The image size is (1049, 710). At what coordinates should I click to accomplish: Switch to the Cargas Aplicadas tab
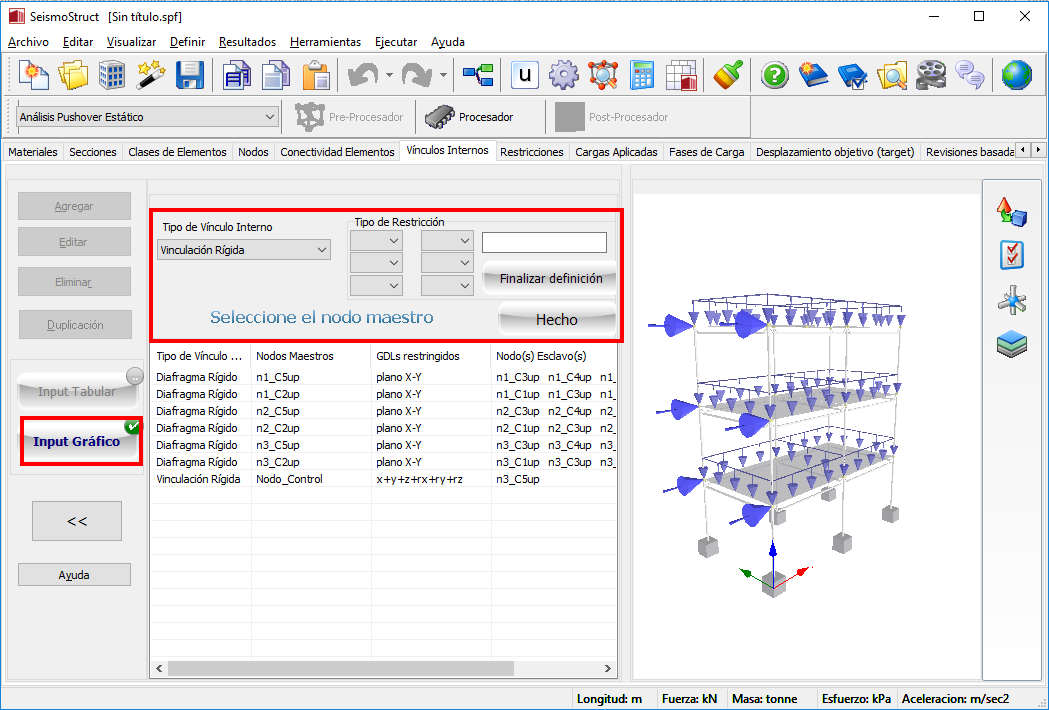(x=616, y=152)
